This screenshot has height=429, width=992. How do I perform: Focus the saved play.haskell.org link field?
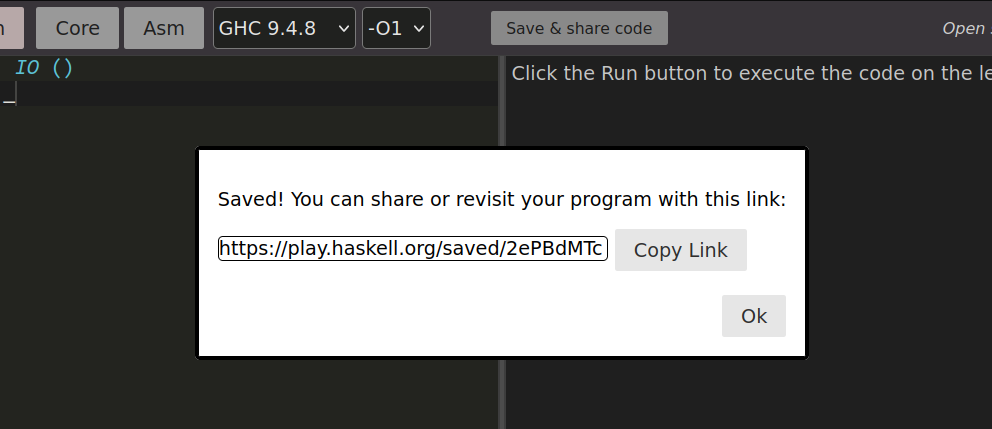coord(412,249)
